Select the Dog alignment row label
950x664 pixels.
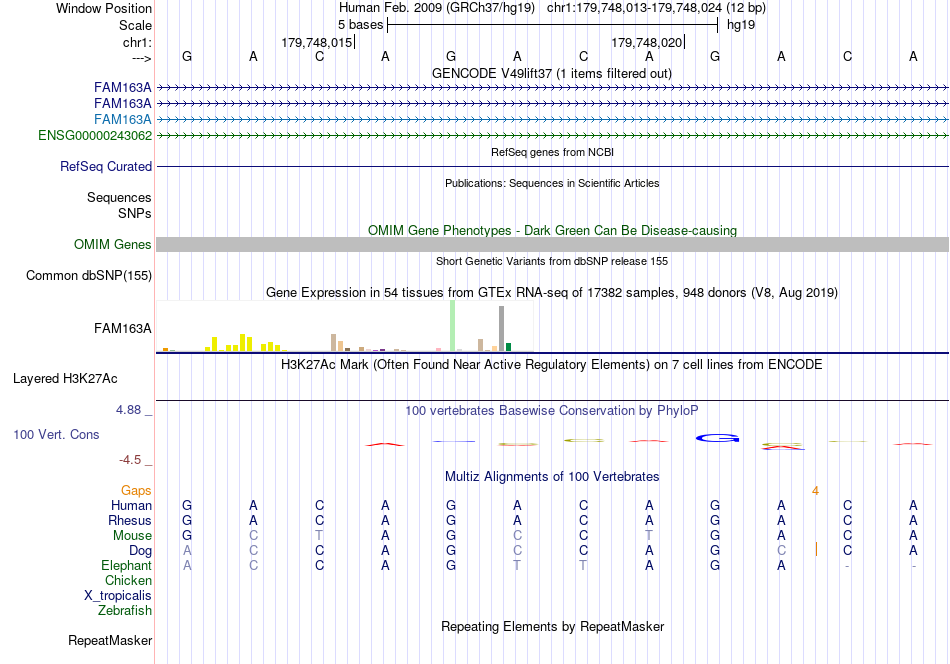(x=140, y=551)
